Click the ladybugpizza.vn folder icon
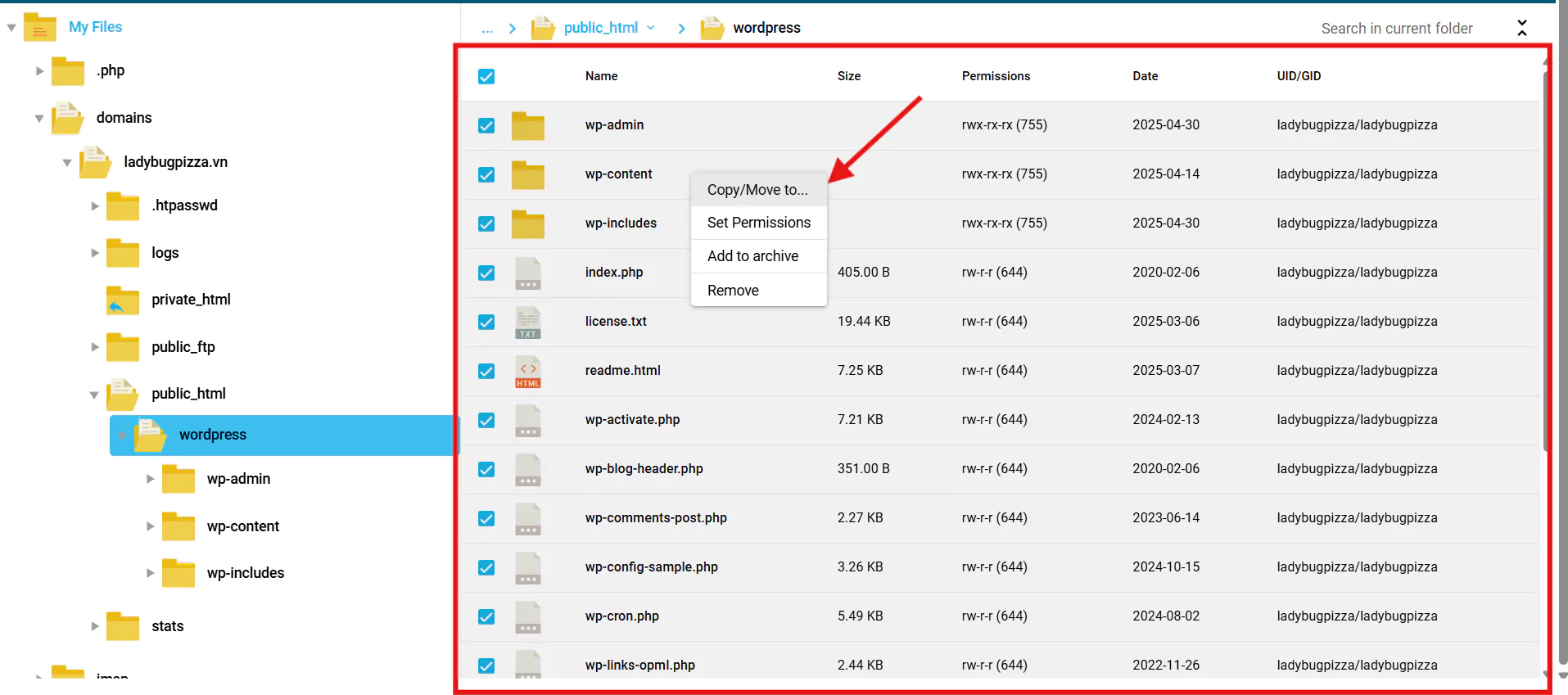1568x695 pixels. point(95,162)
